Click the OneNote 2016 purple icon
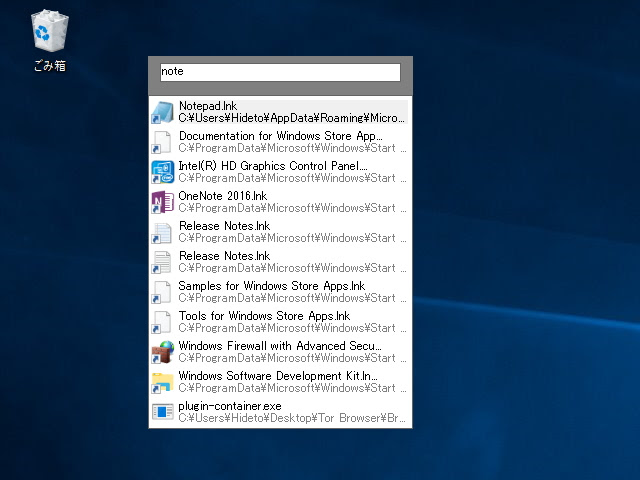640x480 pixels. click(x=162, y=202)
